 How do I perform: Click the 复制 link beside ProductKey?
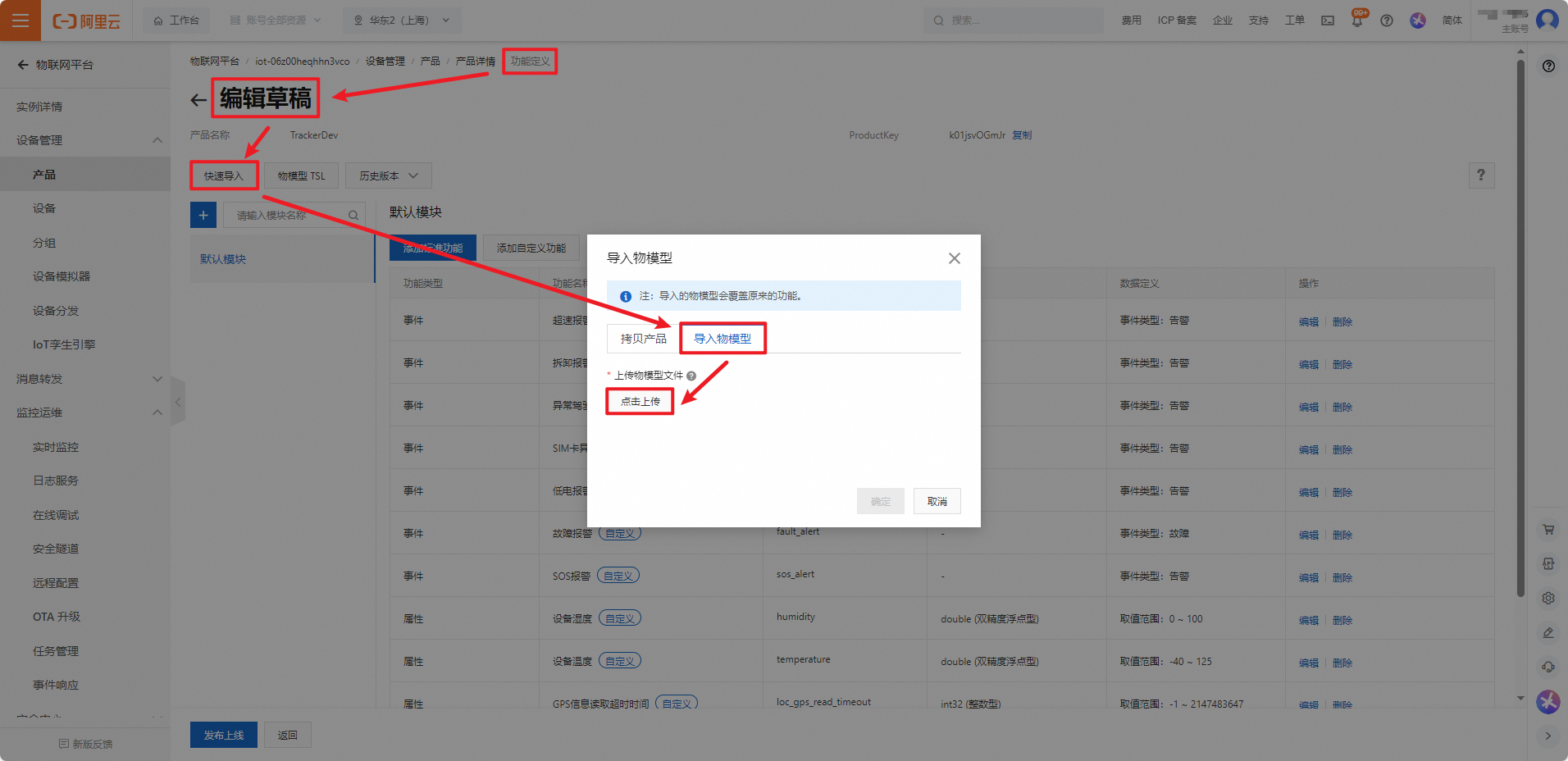point(1022,135)
